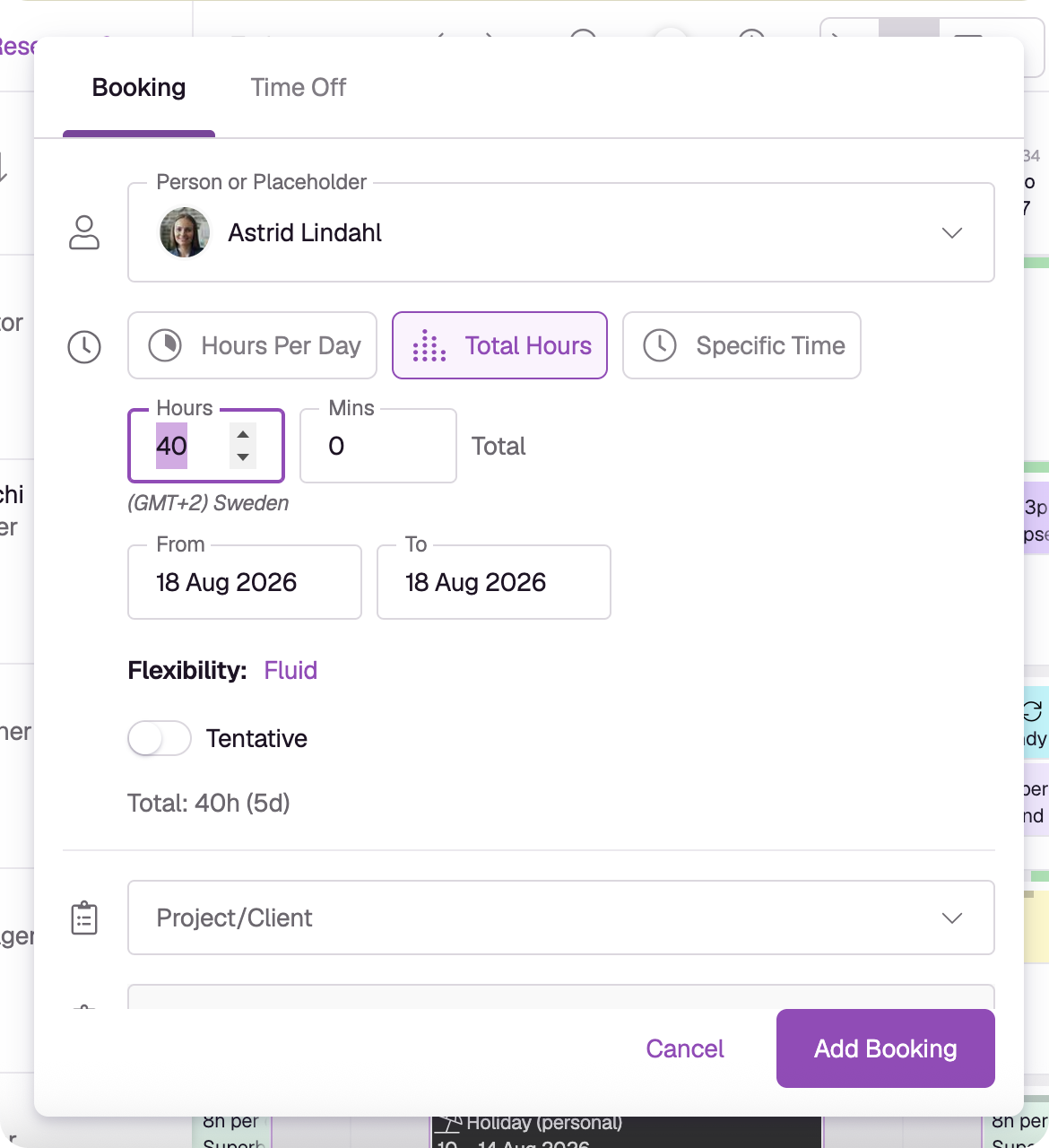The width and height of the screenshot is (1049, 1148).
Task: Increase hours with the up stepper arrow
Action: pyautogui.click(x=243, y=434)
